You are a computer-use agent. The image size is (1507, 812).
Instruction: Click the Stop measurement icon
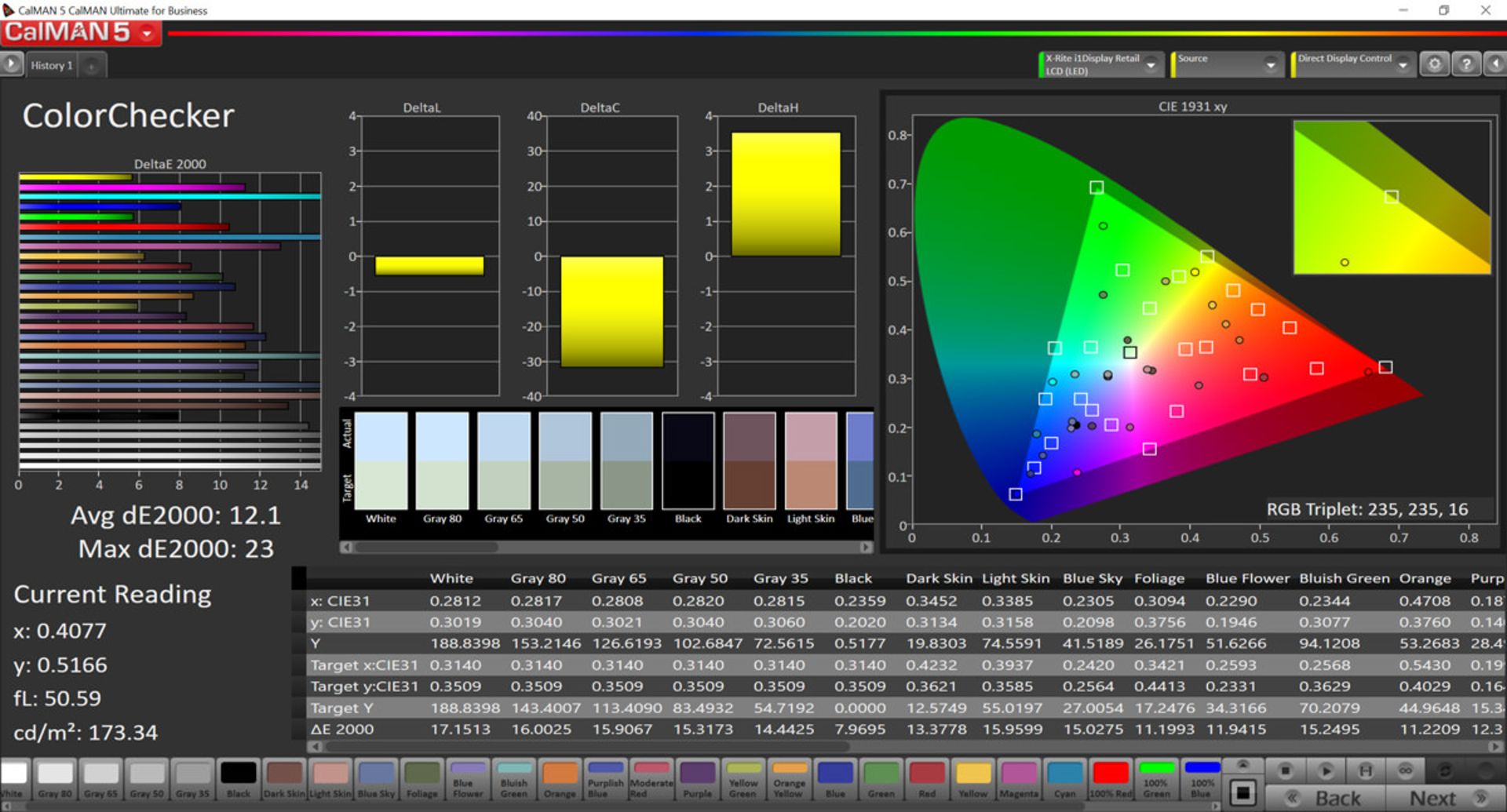[x=1285, y=770]
